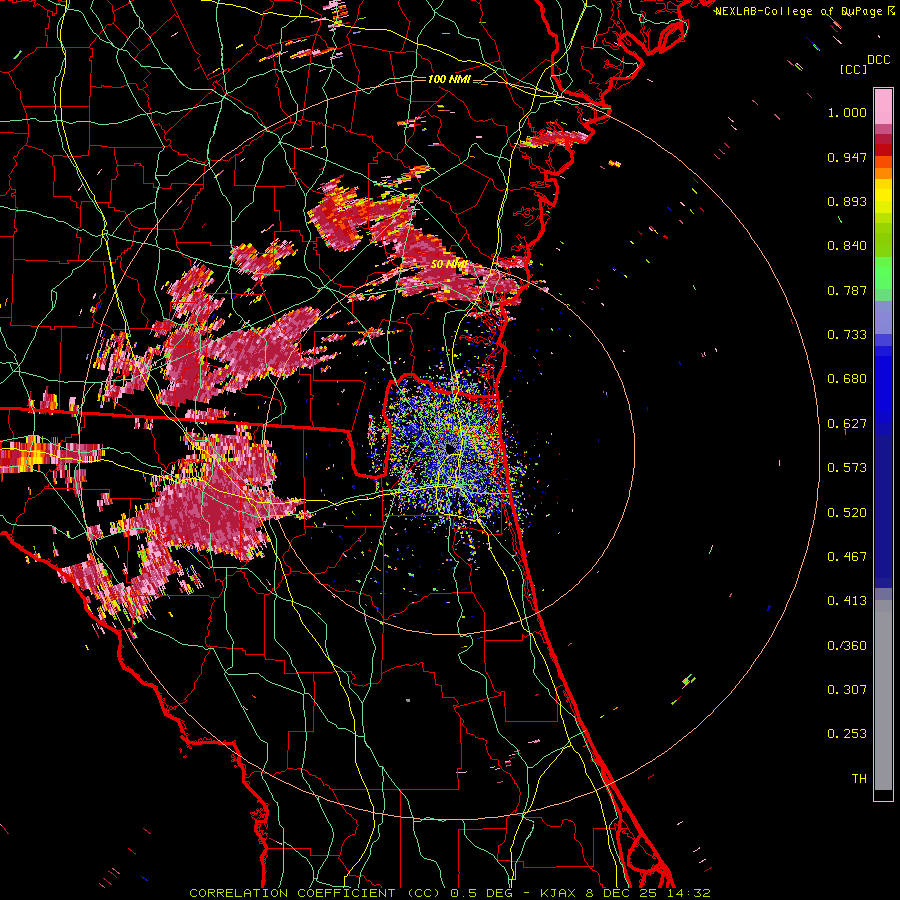Select the 0.253 scale value

click(x=847, y=734)
